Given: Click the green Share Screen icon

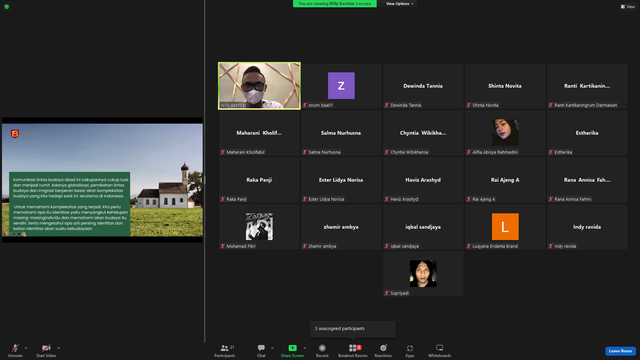Looking at the screenshot, I should (293, 348).
